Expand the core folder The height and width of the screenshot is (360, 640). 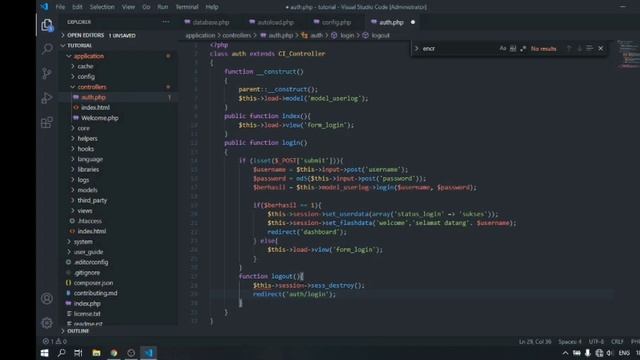pyautogui.click(x=84, y=128)
